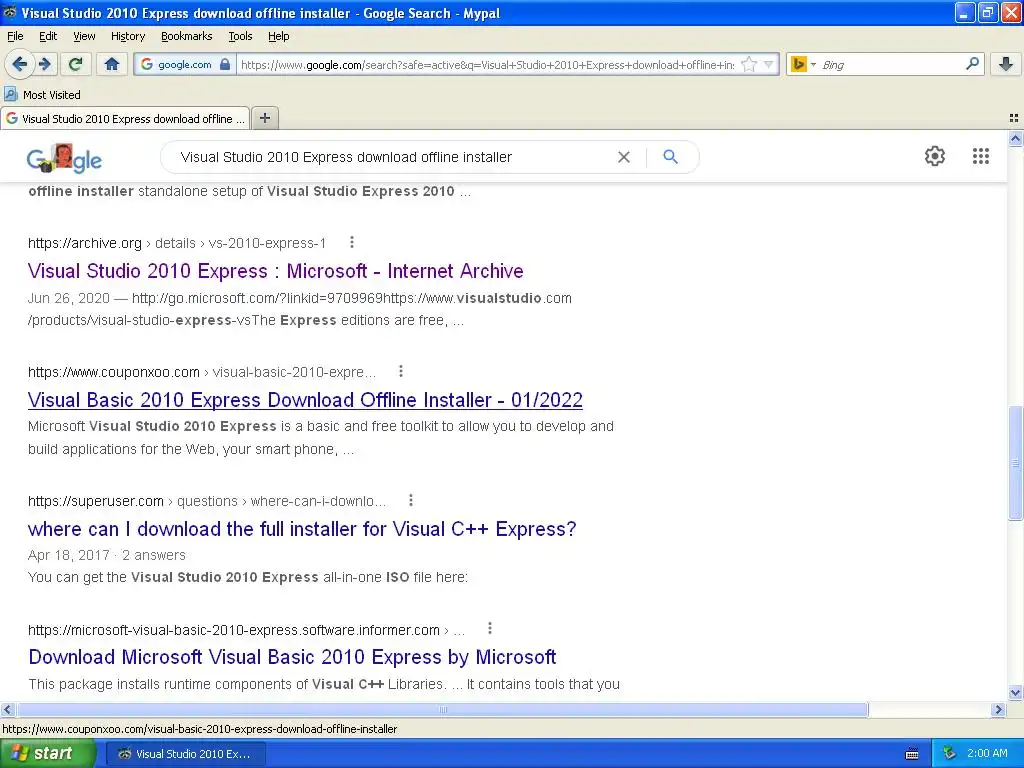Viewport: 1024px width, 768px height.
Task: Open the Most Visited bookmarks folder
Action: (x=42, y=95)
